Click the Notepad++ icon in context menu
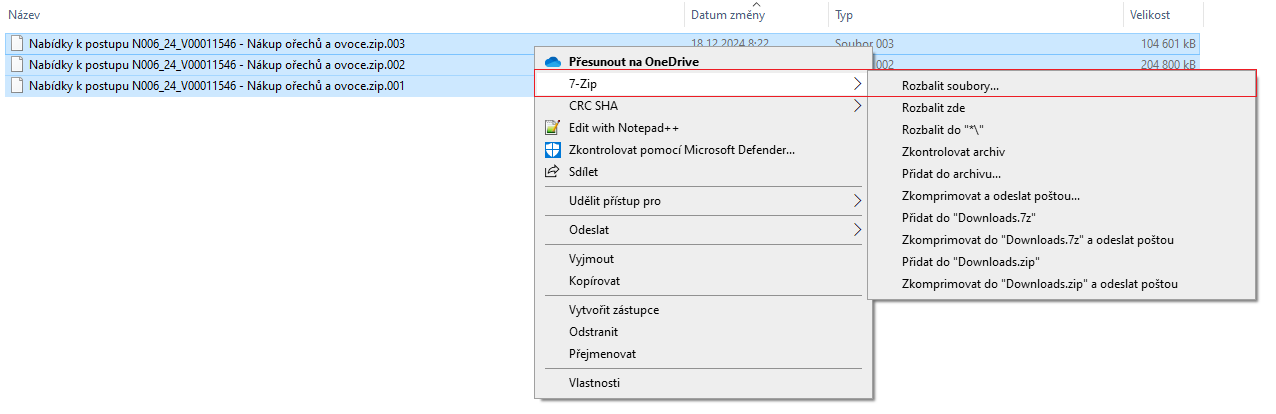This screenshot has height=414, width=1276. (x=552, y=128)
